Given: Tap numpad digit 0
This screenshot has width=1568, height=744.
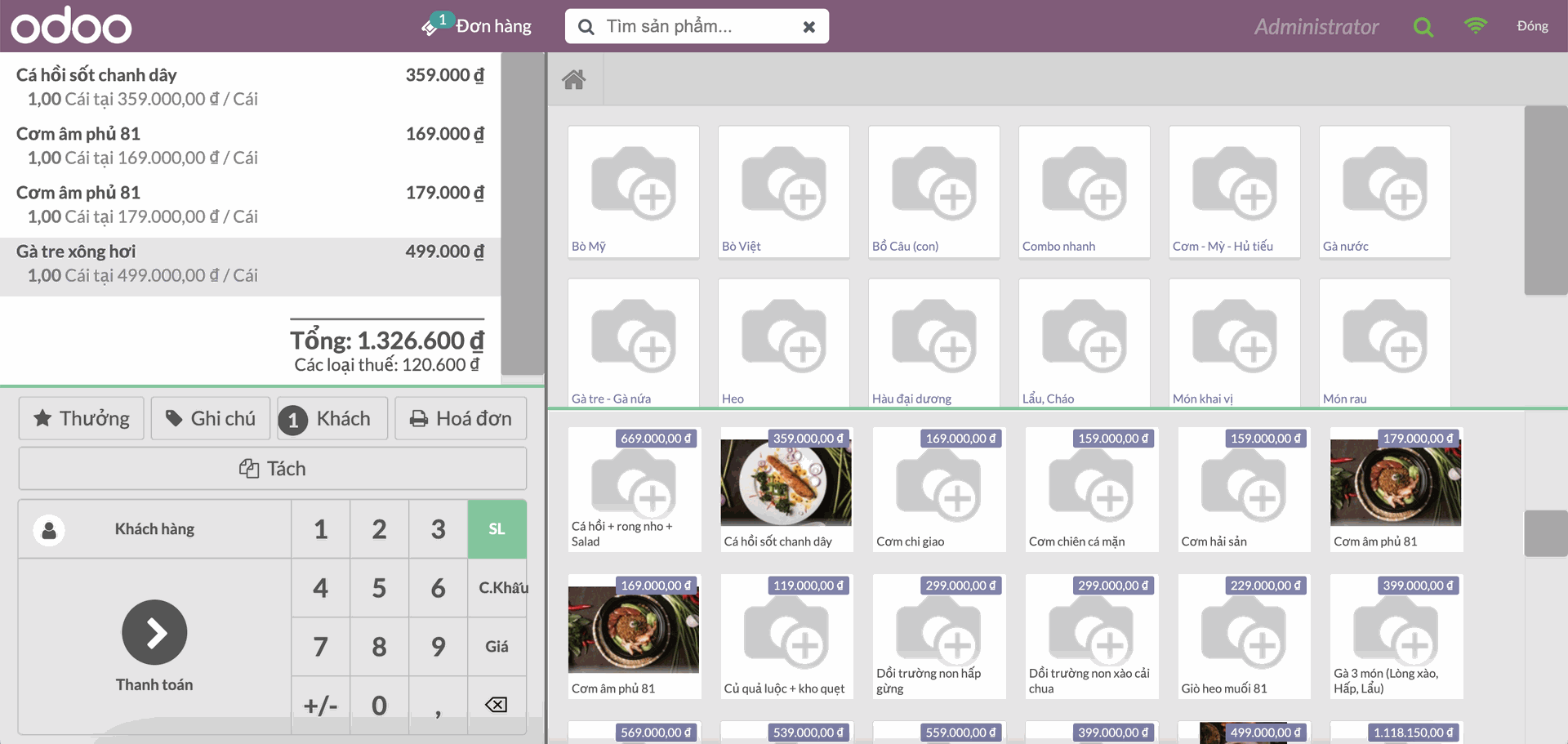Looking at the screenshot, I should (379, 705).
